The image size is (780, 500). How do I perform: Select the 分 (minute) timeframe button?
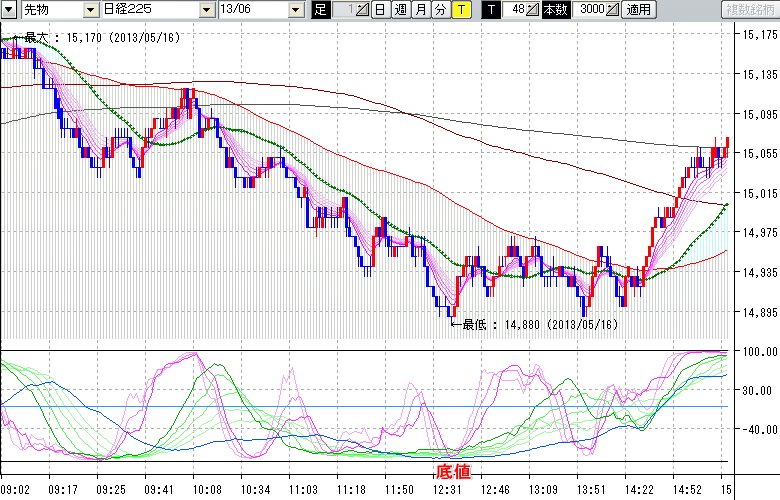(440, 10)
